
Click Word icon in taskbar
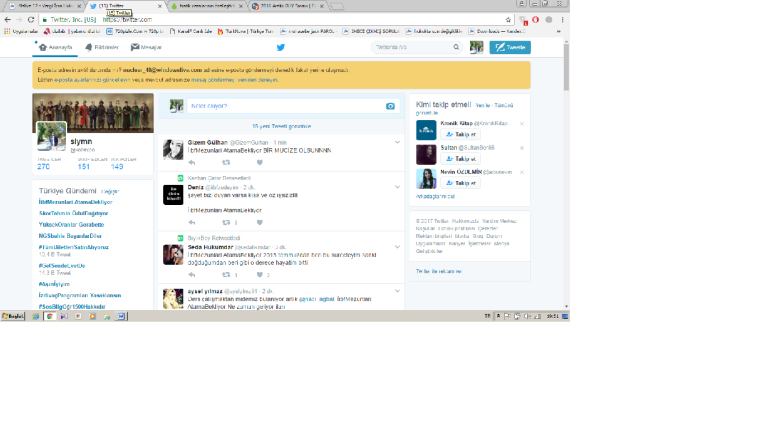(x=121, y=317)
